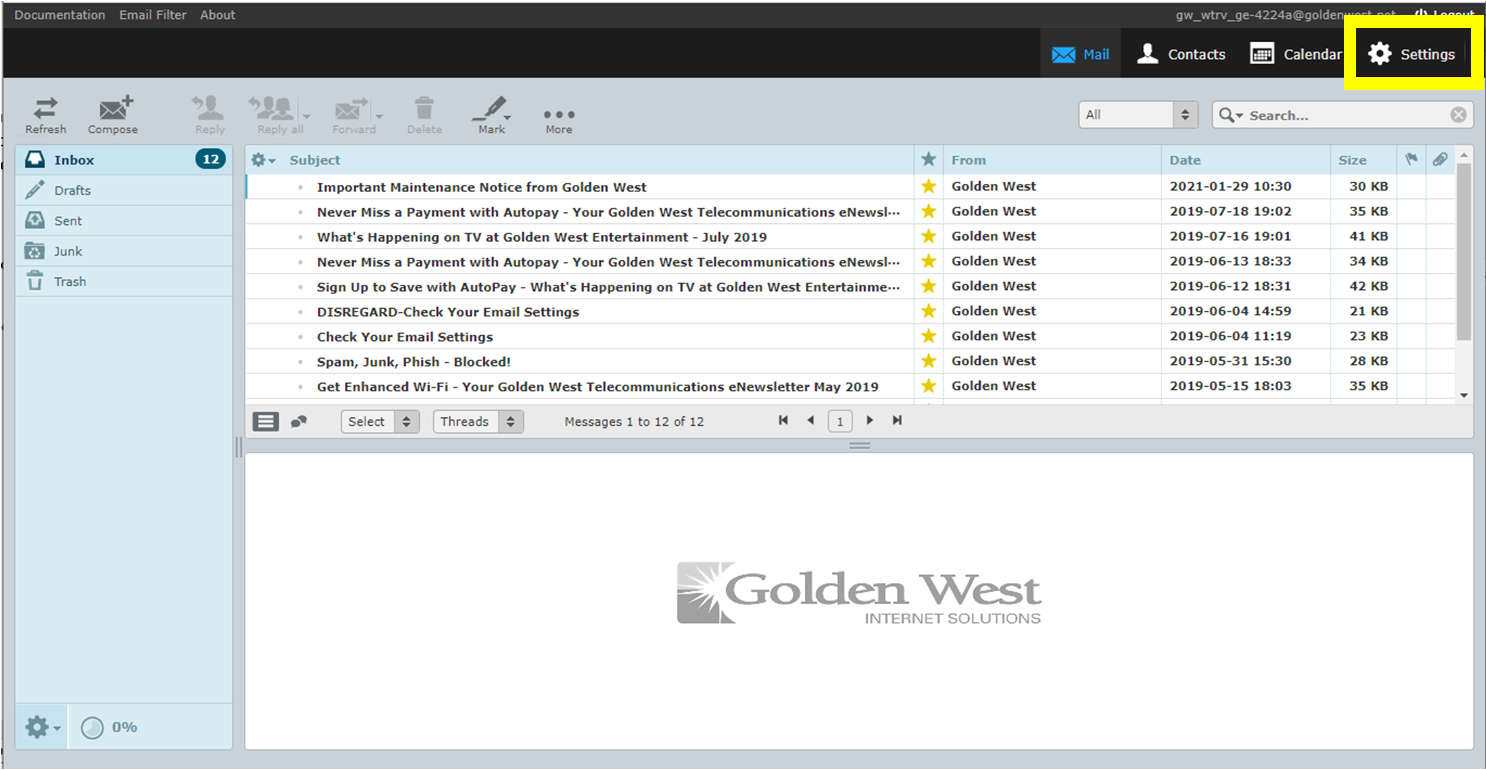Click the page number field
Screen dimensions: 1486x770
coord(841,422)
